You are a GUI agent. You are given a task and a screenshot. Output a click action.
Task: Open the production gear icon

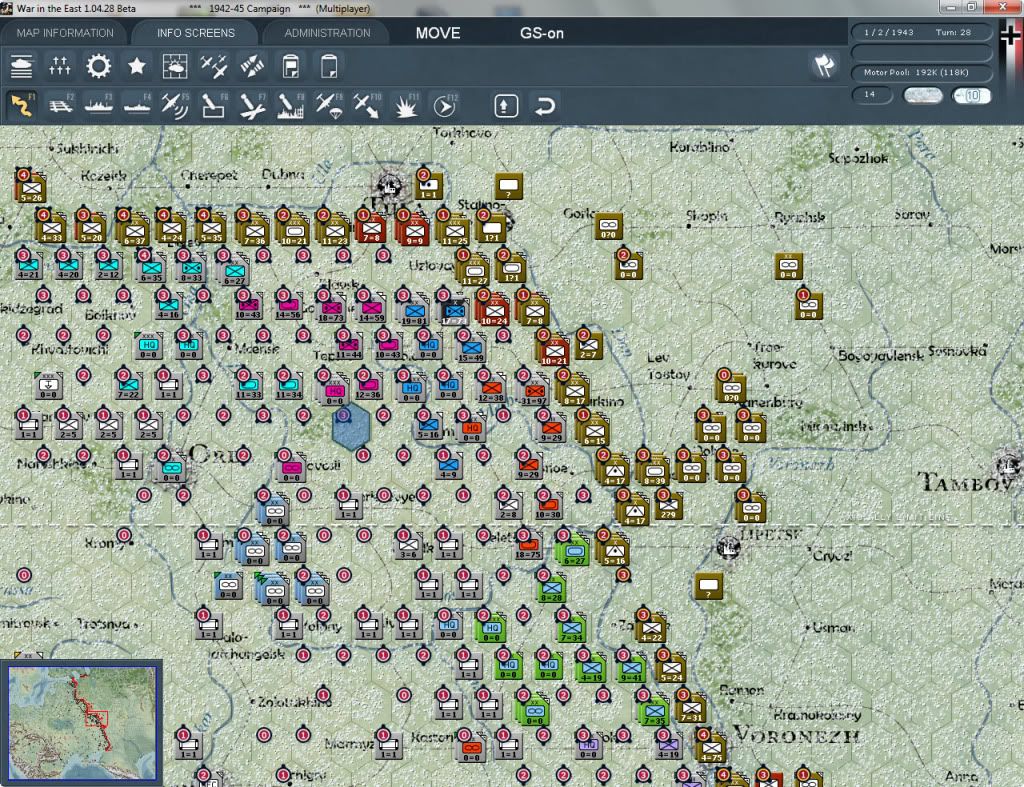[x=99, y=66]
